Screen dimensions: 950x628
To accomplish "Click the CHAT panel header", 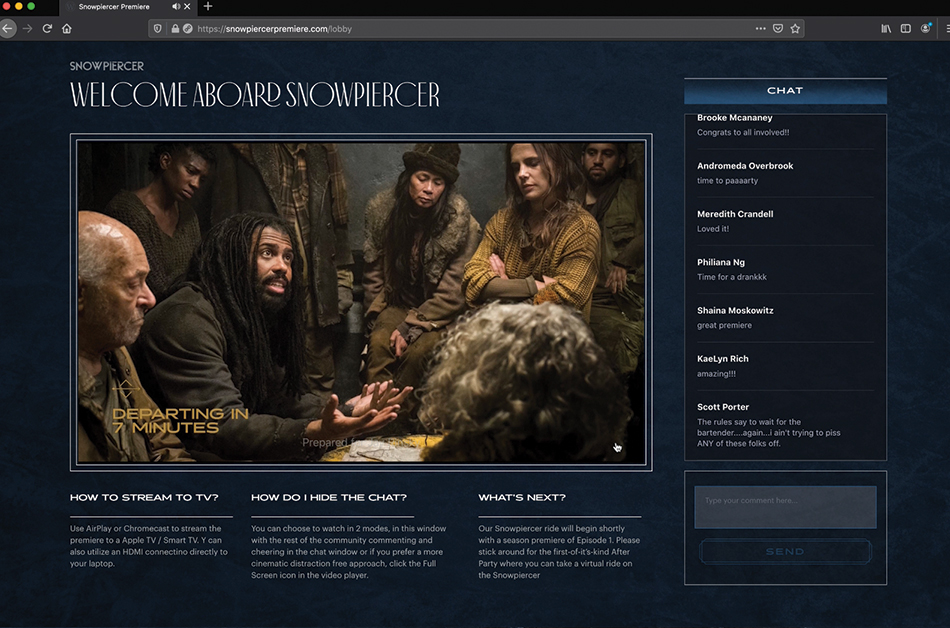I will pyautogui.click(x=785, y=91).
